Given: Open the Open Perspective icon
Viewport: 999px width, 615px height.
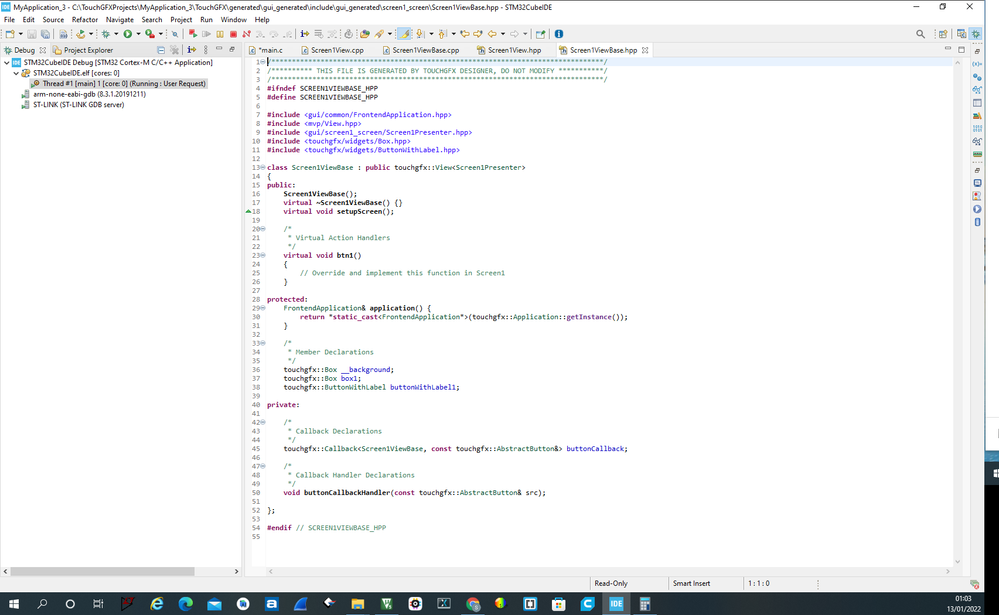Looking at the screenshot, I should [x=943, y=34].
